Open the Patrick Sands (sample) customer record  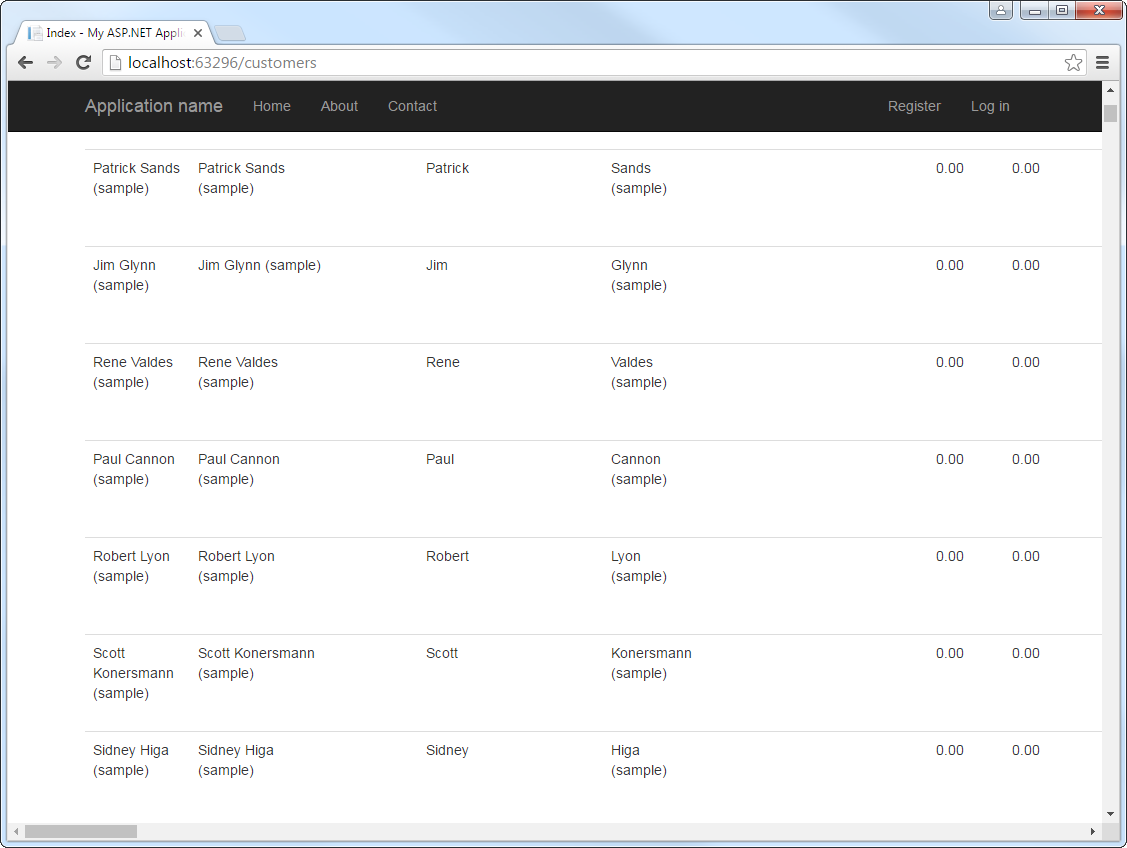pyautogui.click(x=136, y=178)
